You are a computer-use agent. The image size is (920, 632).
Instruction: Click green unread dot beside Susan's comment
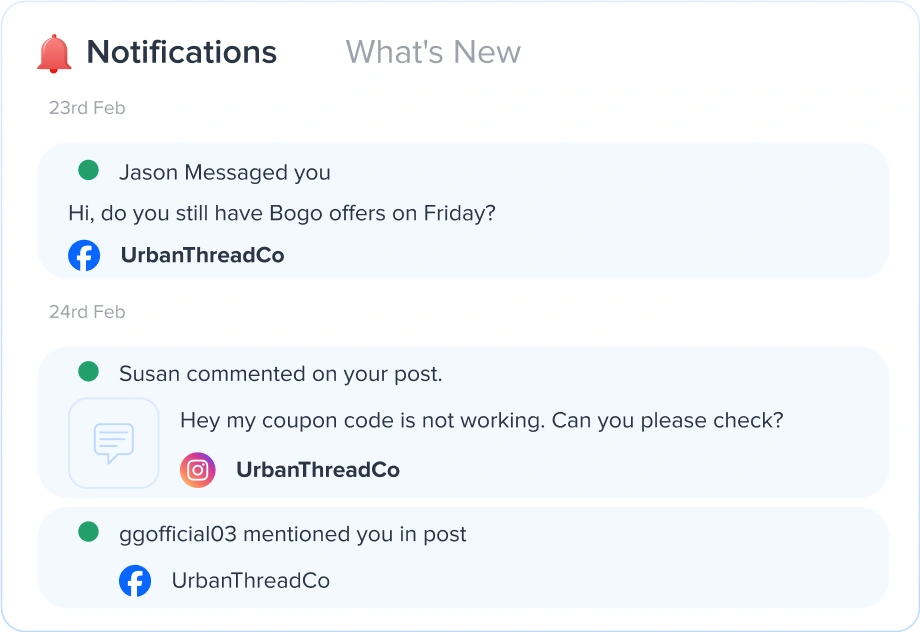[x=89, y=373]
